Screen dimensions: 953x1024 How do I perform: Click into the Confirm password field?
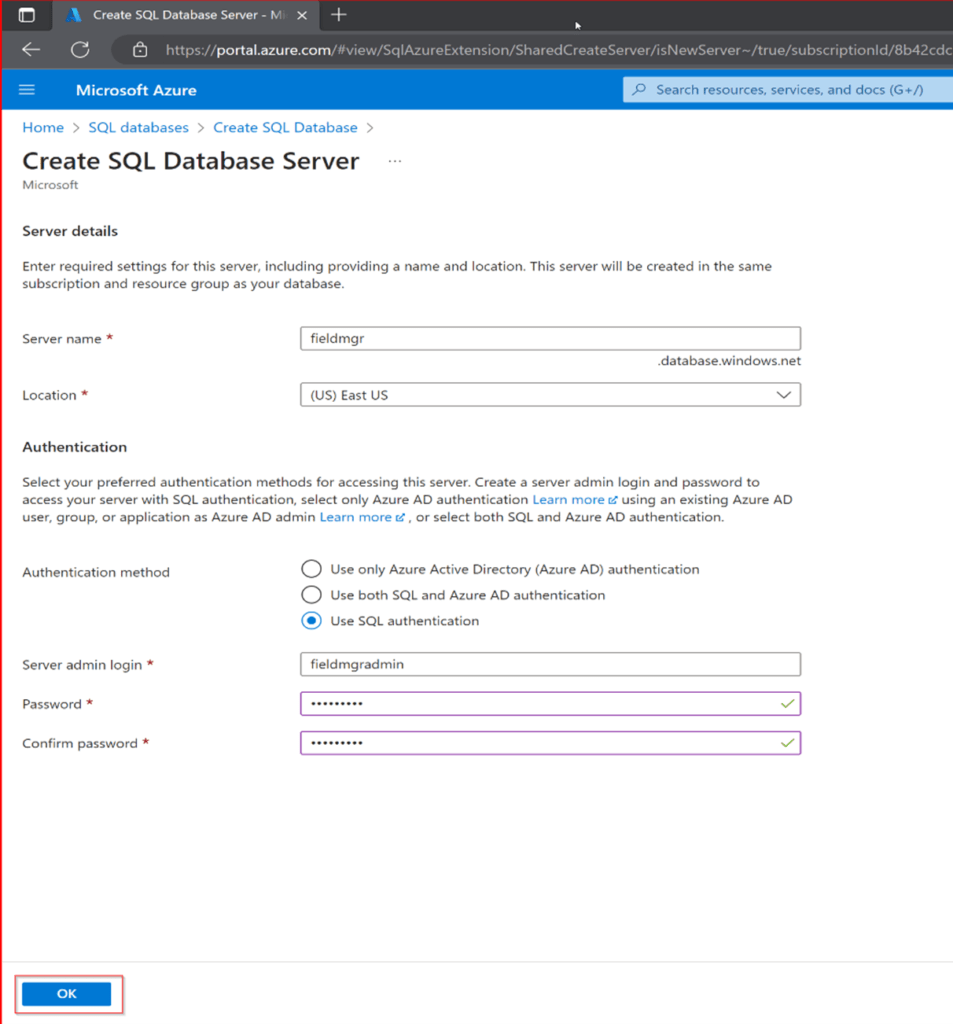point(550,743)
